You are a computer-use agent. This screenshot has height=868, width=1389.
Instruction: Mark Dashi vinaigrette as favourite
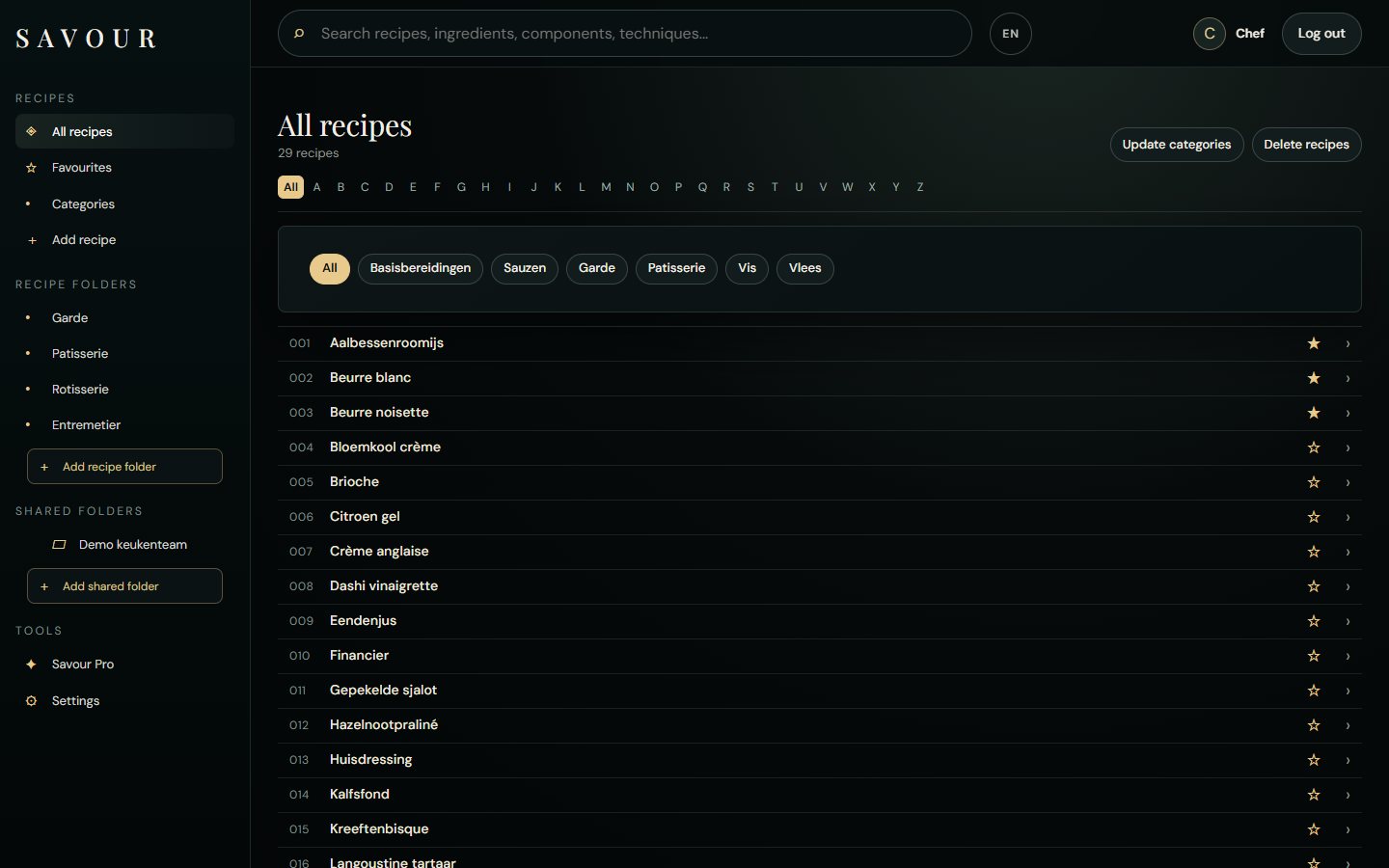[1314, 586]
